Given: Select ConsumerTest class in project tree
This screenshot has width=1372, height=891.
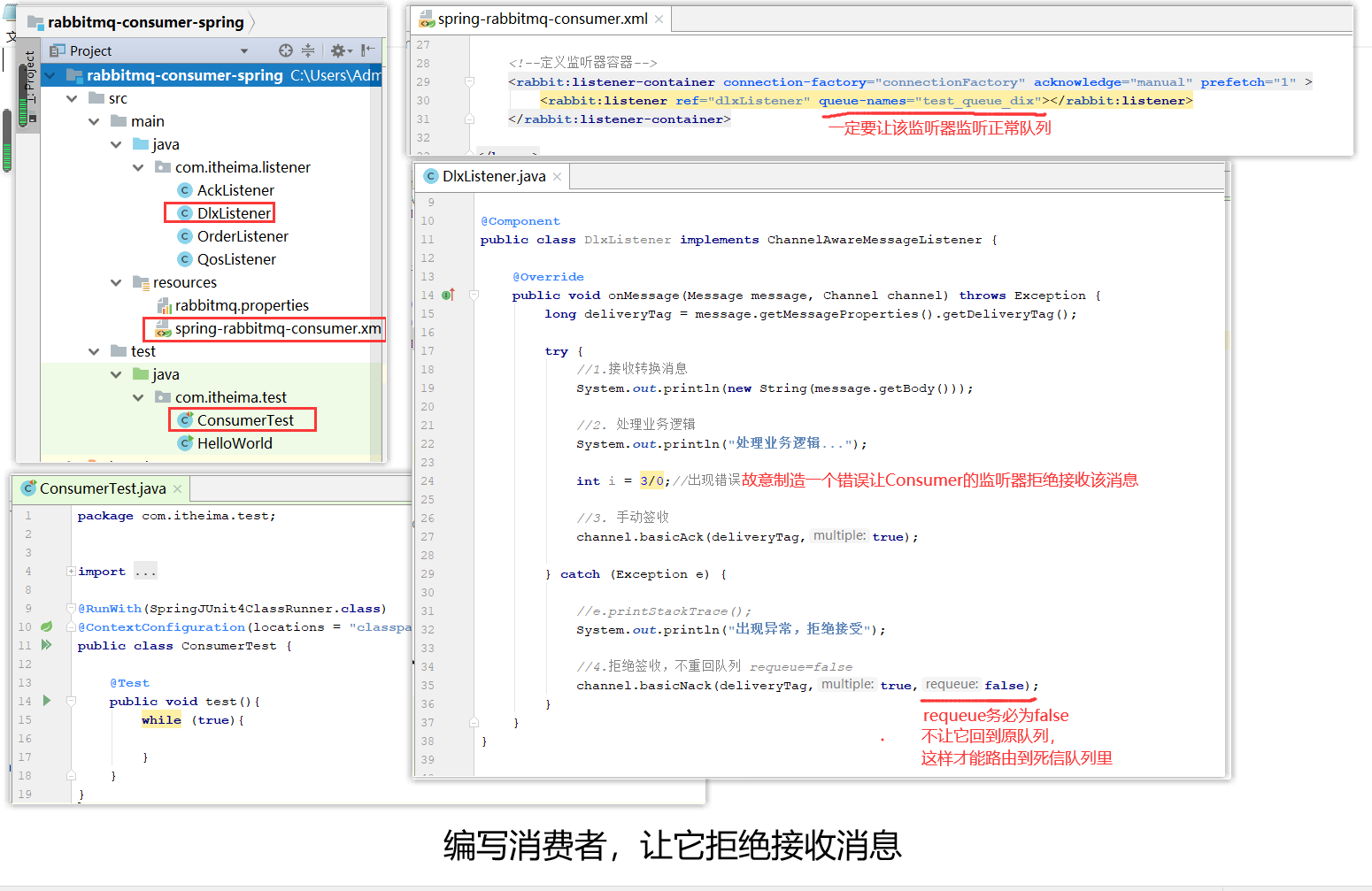Looking at the screenshot, I should (245, 420).
